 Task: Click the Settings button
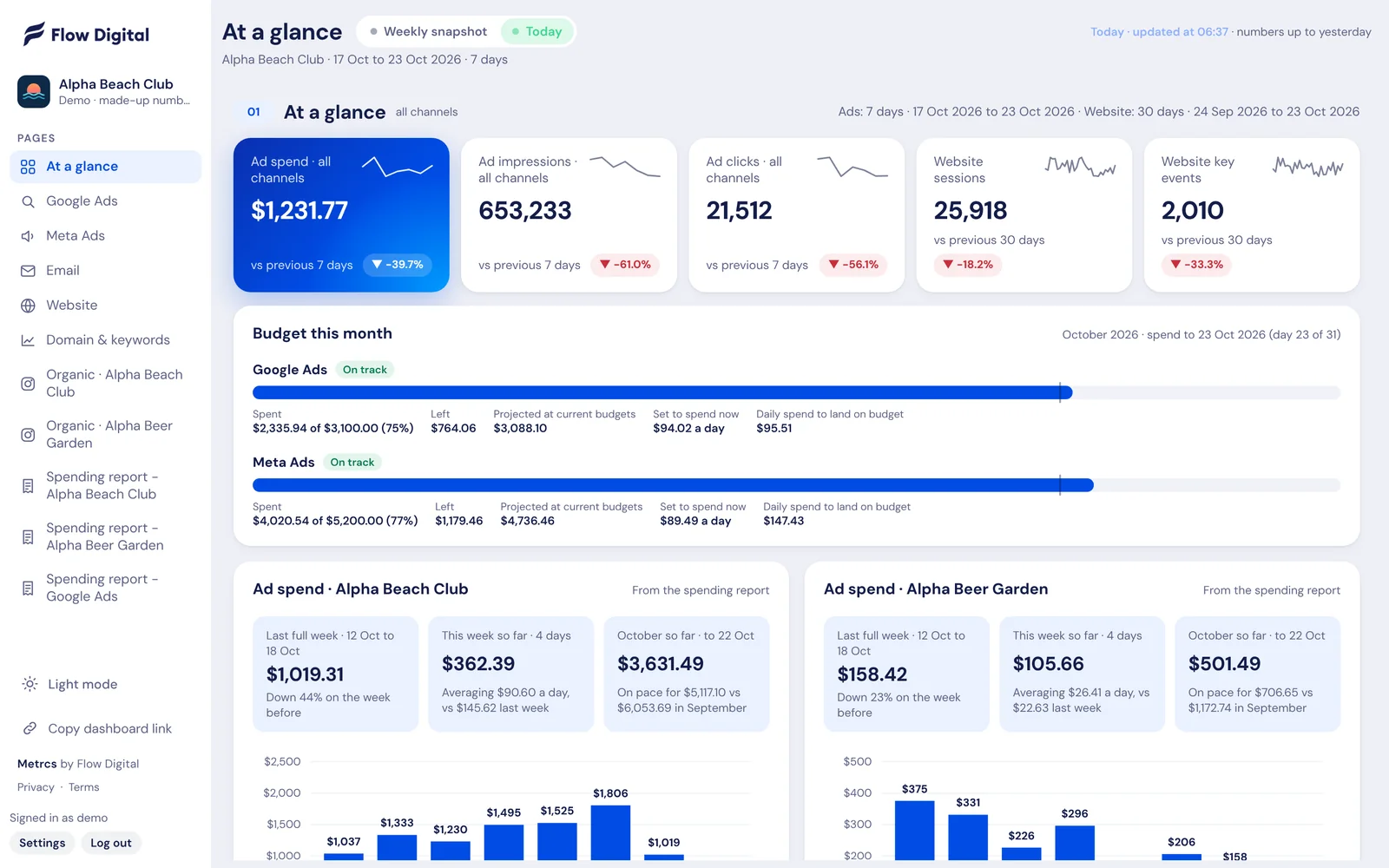pos(43,843)
